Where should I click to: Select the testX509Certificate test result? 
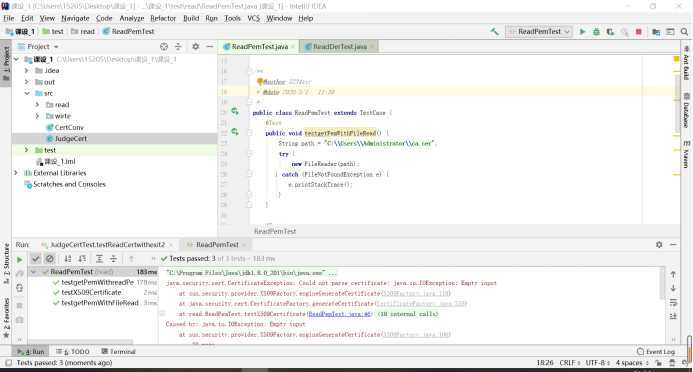pyautogui.click(x=91, y=292)
